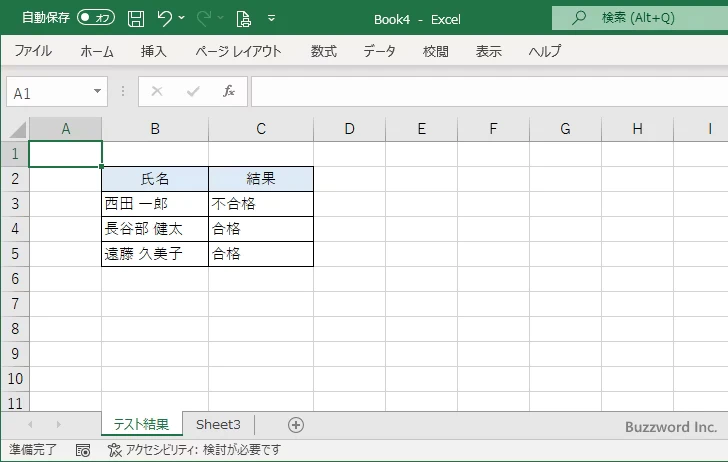
Task: Select row 2 header
Action: 15,179
